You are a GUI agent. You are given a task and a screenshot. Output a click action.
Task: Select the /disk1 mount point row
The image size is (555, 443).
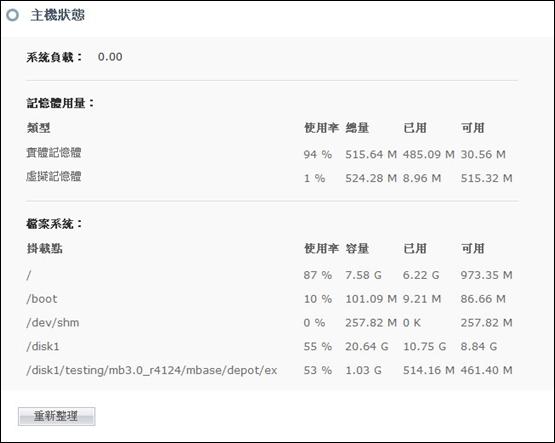click(43, 346)
